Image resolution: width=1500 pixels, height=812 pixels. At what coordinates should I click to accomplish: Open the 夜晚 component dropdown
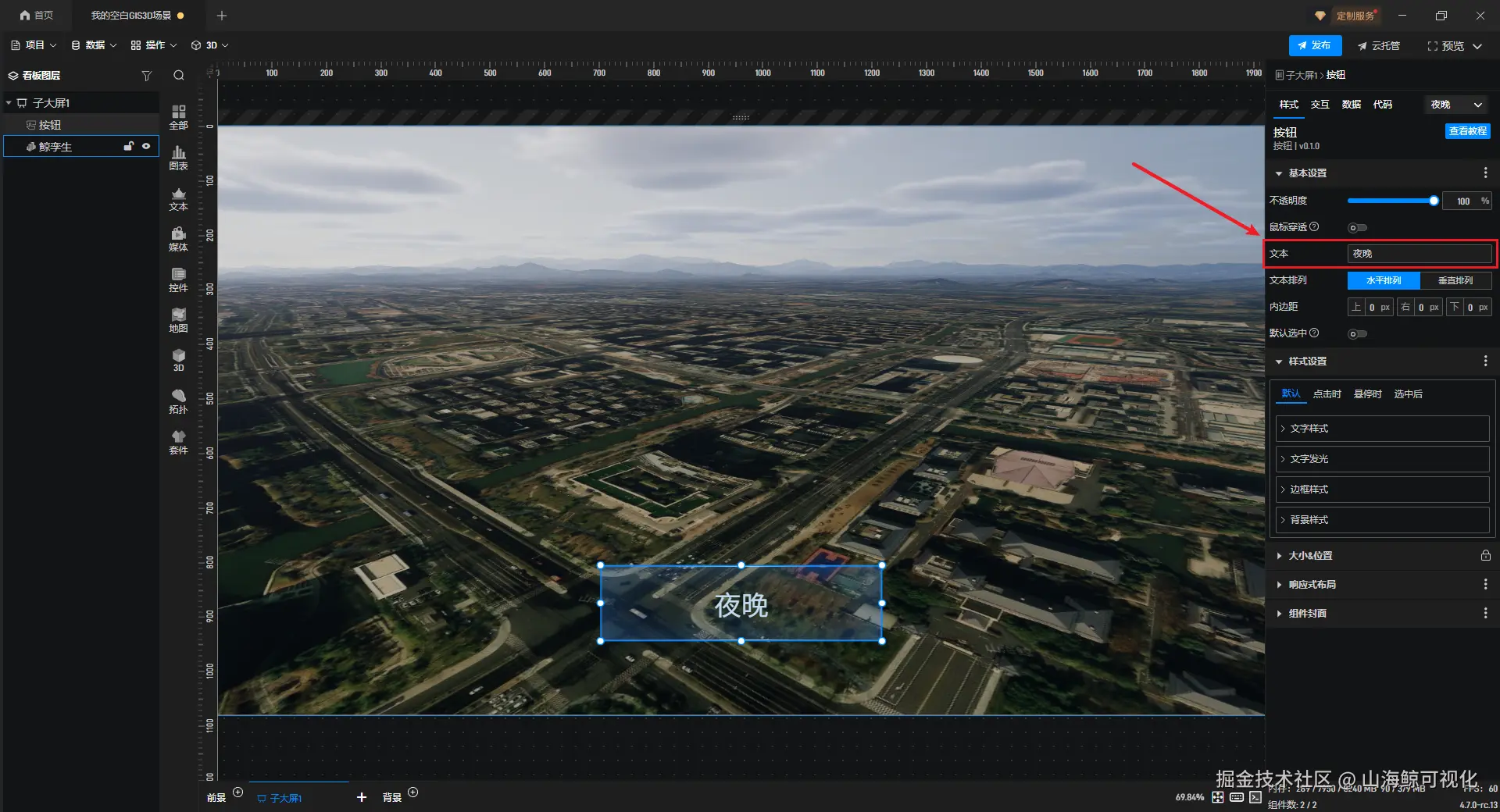[x=1456, y=105]
